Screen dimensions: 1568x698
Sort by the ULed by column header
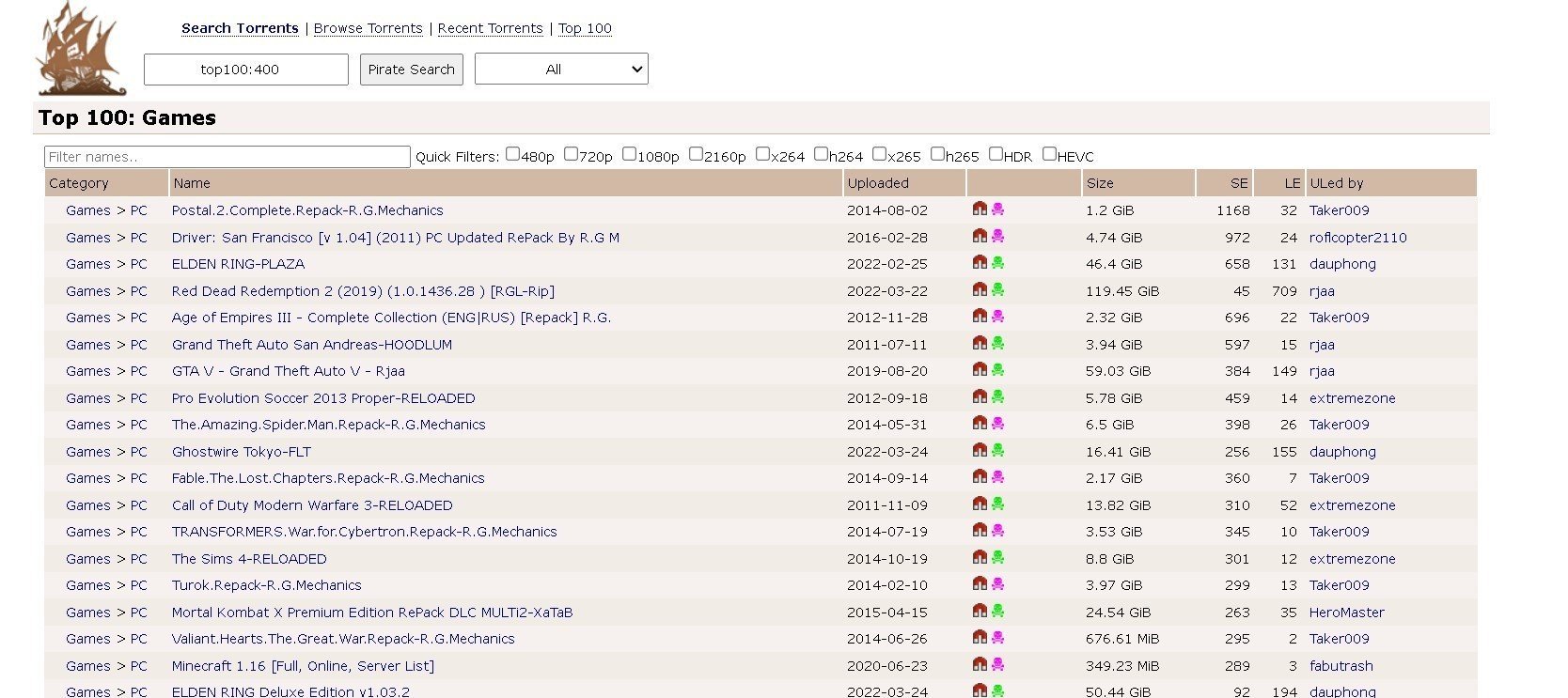point(1391,183)
